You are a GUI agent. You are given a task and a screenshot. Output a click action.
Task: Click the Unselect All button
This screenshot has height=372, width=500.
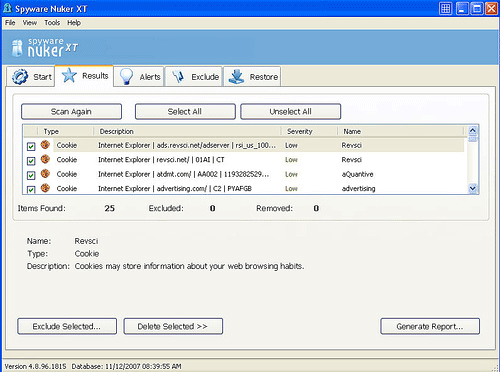(290, 111)
